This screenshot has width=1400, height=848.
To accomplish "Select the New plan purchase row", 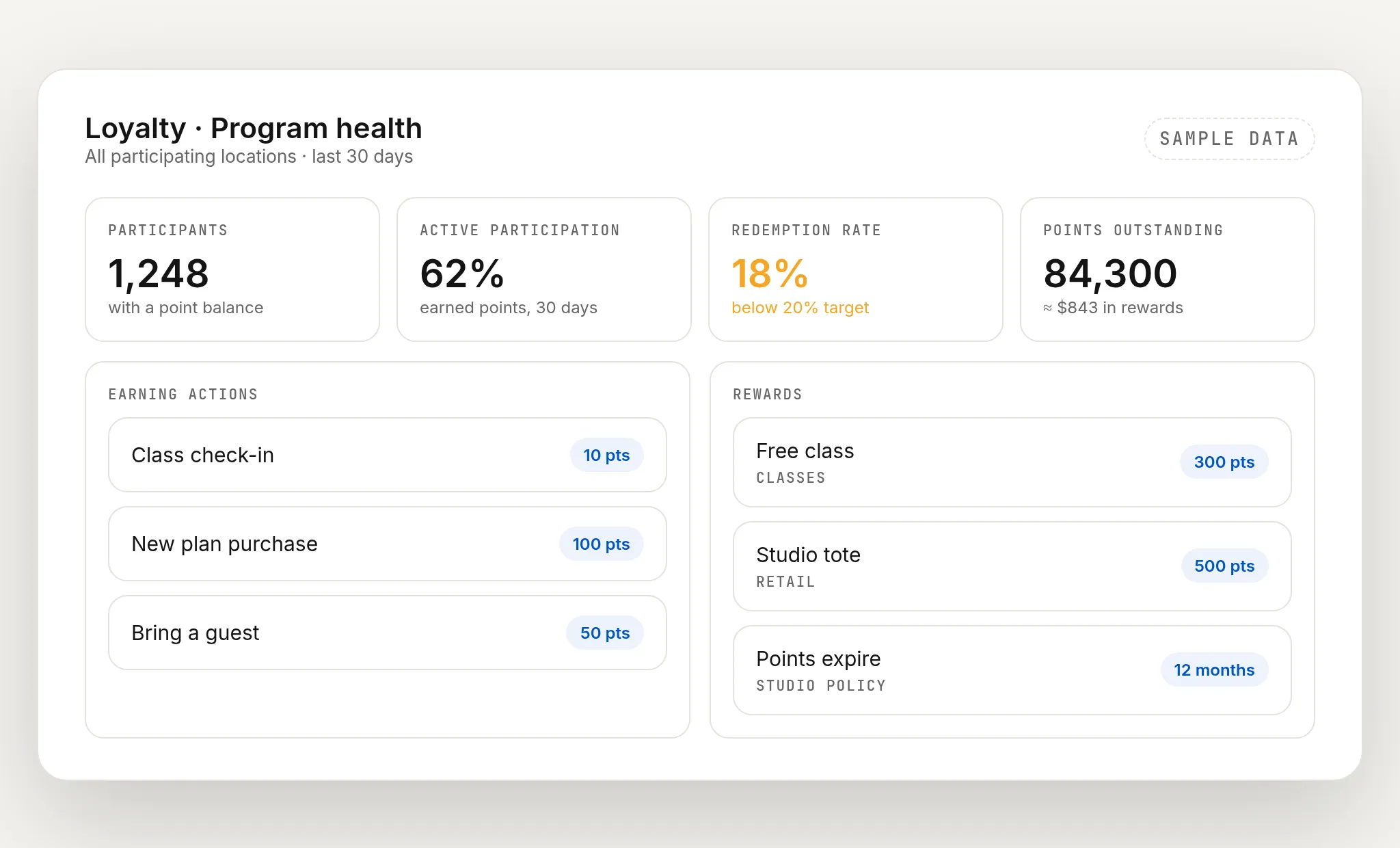I will [388, 544].
